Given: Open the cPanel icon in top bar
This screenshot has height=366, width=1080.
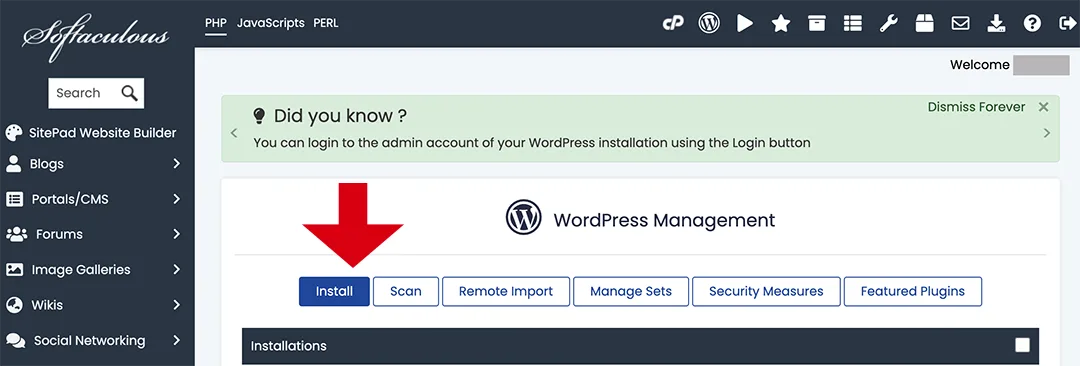Looking at the screenshot, I should tap(672, 23).
